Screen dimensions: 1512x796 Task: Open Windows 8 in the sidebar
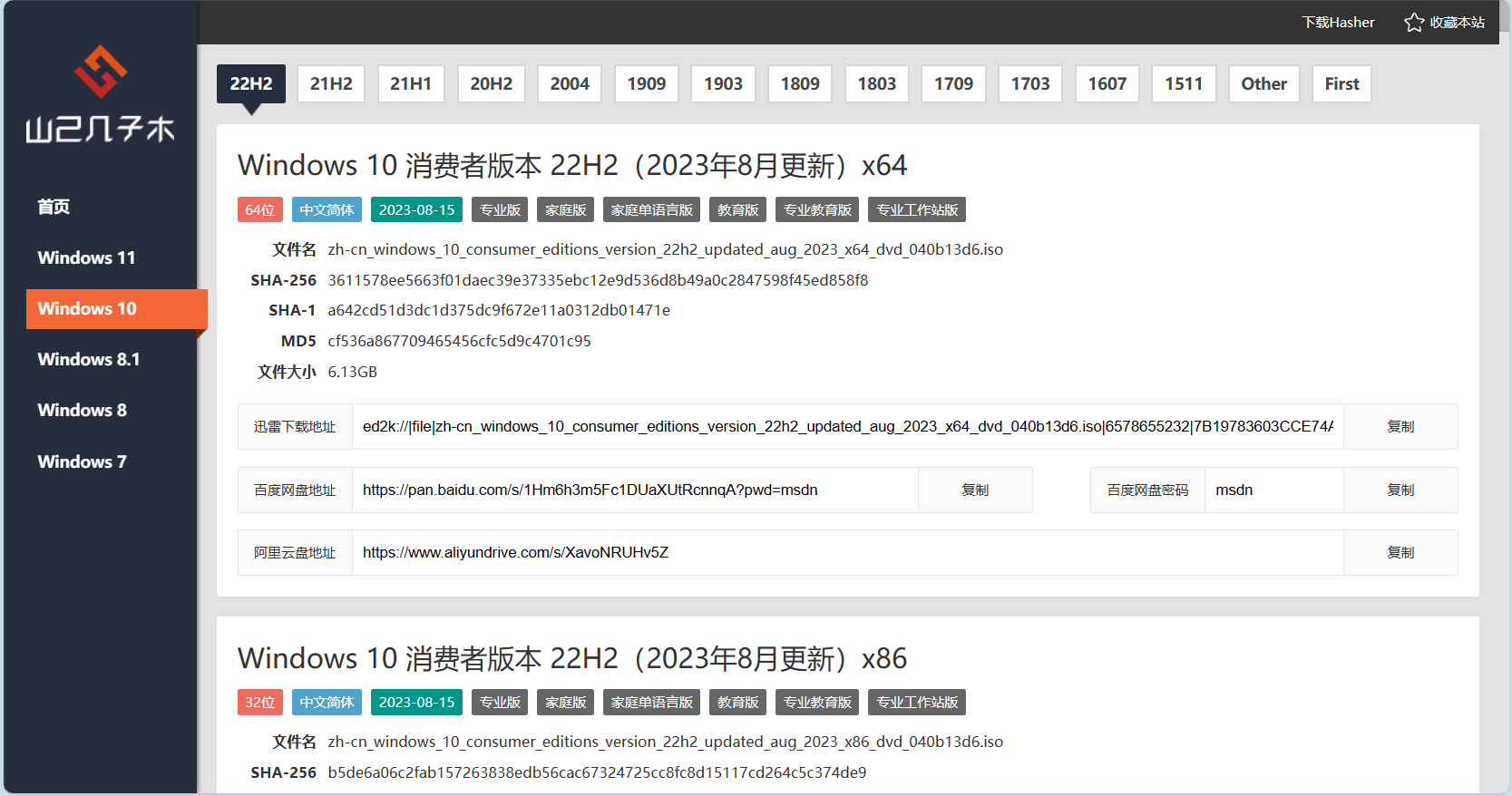(x=82, y=410)
